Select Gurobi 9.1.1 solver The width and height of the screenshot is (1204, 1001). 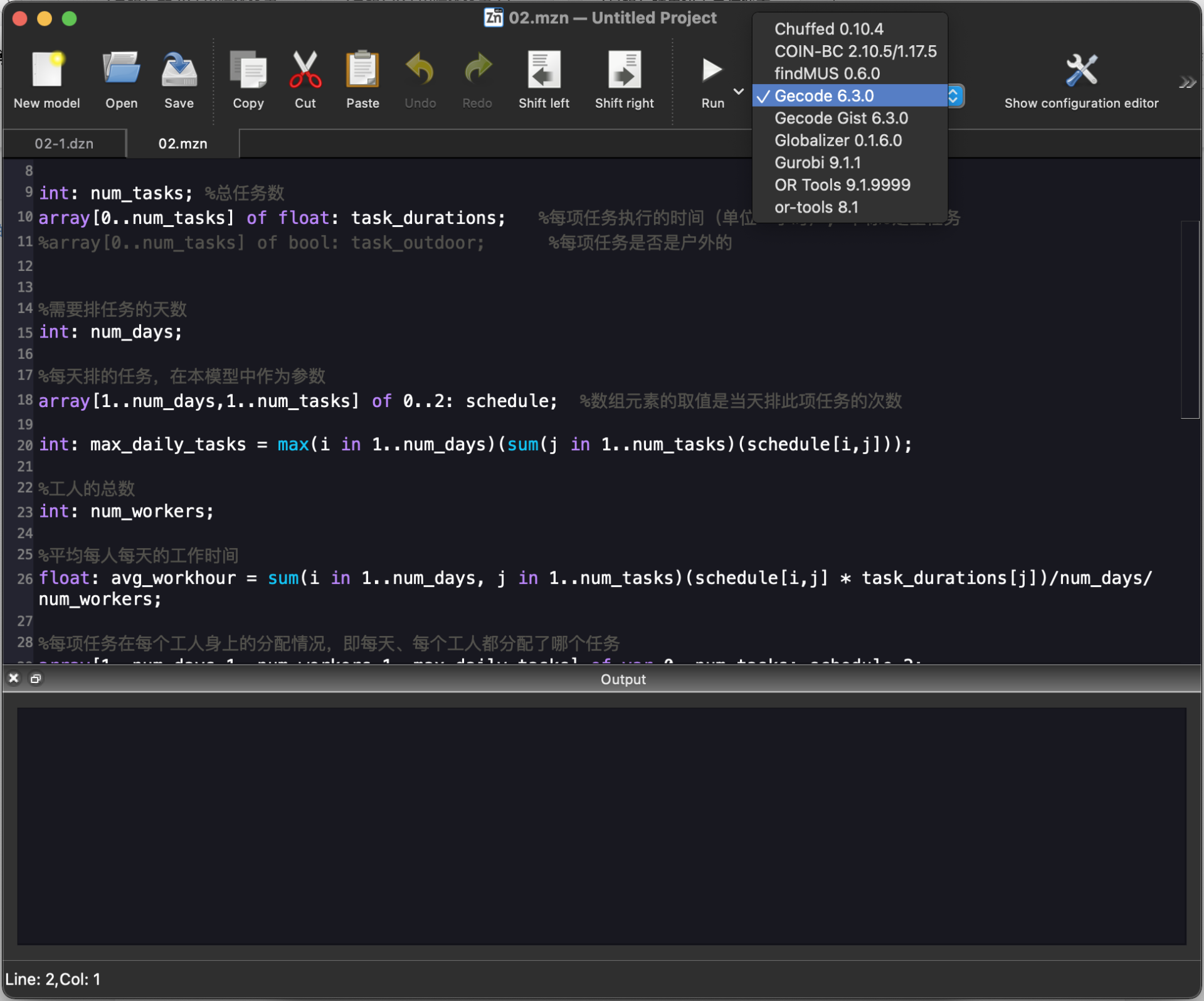click(x=850, y=162)
